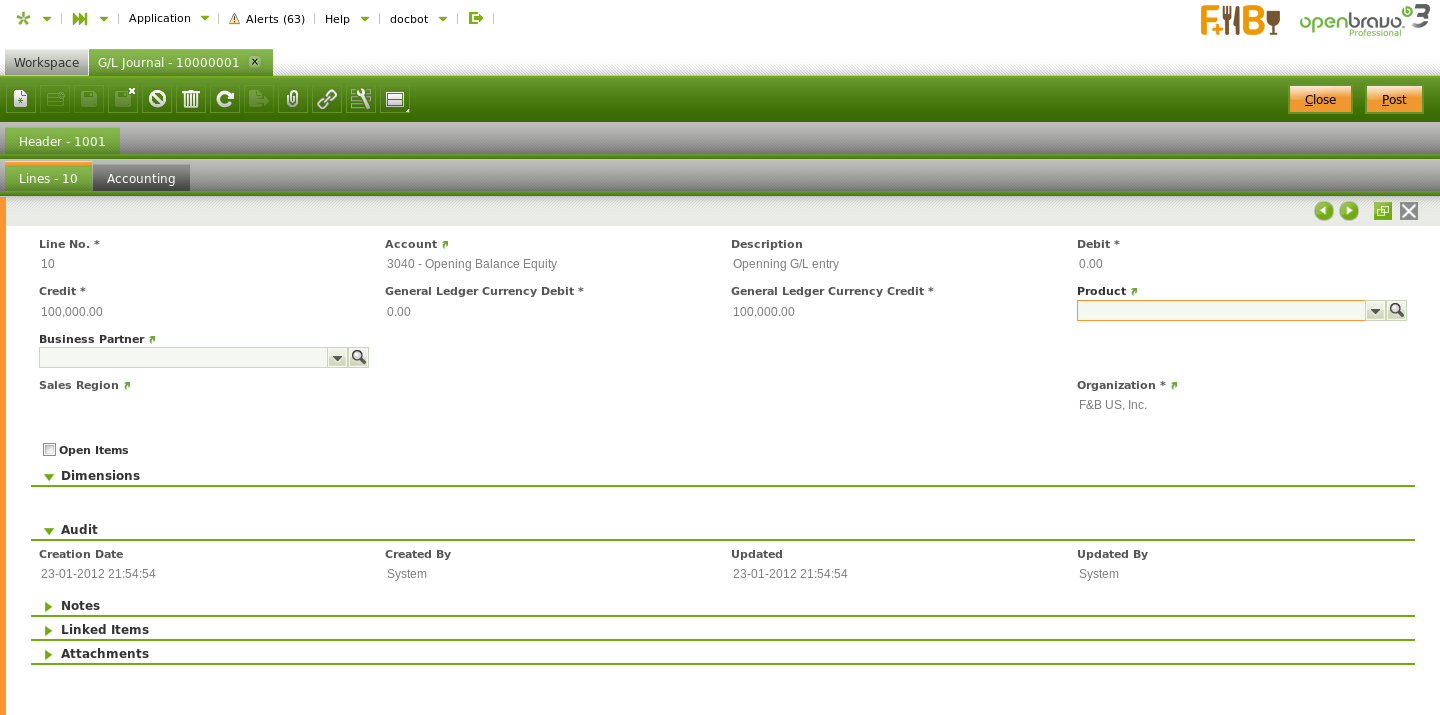Expand the Linked Items section
Viewport: 1440px width, 715px height.
tap(104, 630)
